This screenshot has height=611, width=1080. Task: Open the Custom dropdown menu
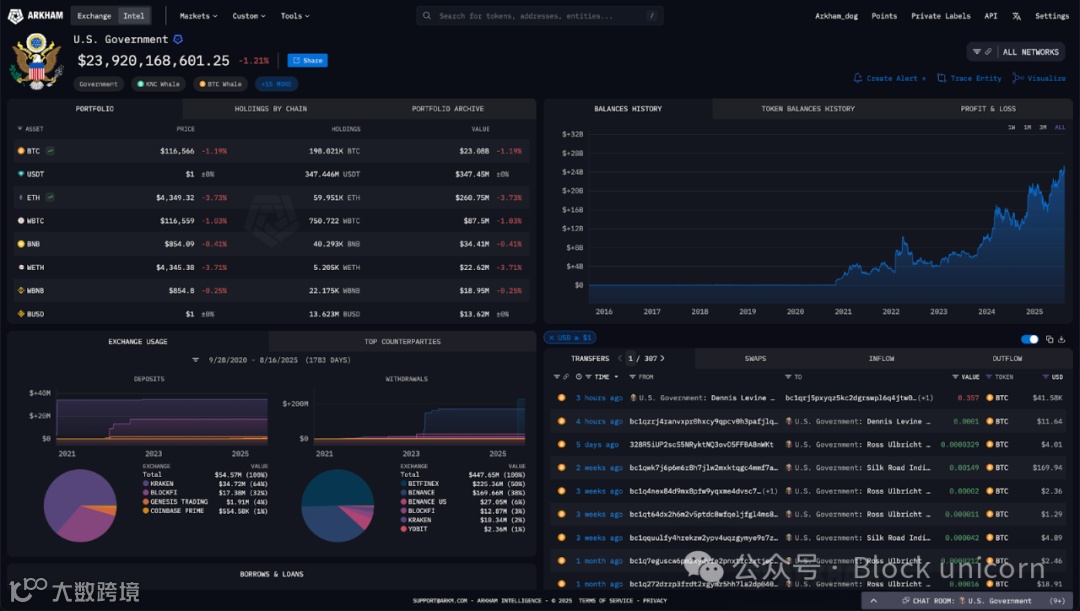(x=249, y=15)
